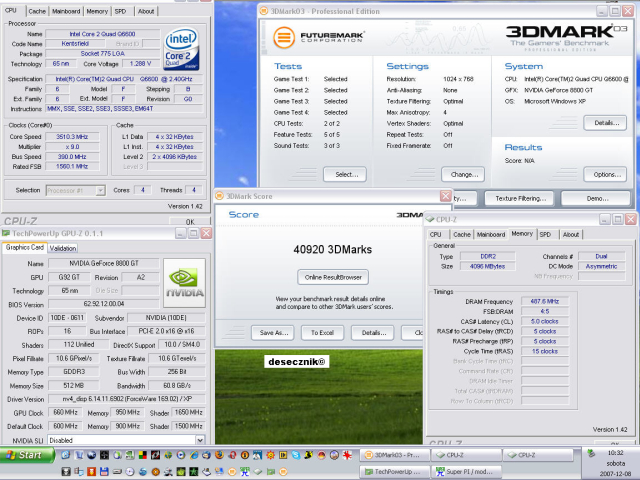
Task: Click the desecznik label on desktop
Action: (x=296, y=361)
